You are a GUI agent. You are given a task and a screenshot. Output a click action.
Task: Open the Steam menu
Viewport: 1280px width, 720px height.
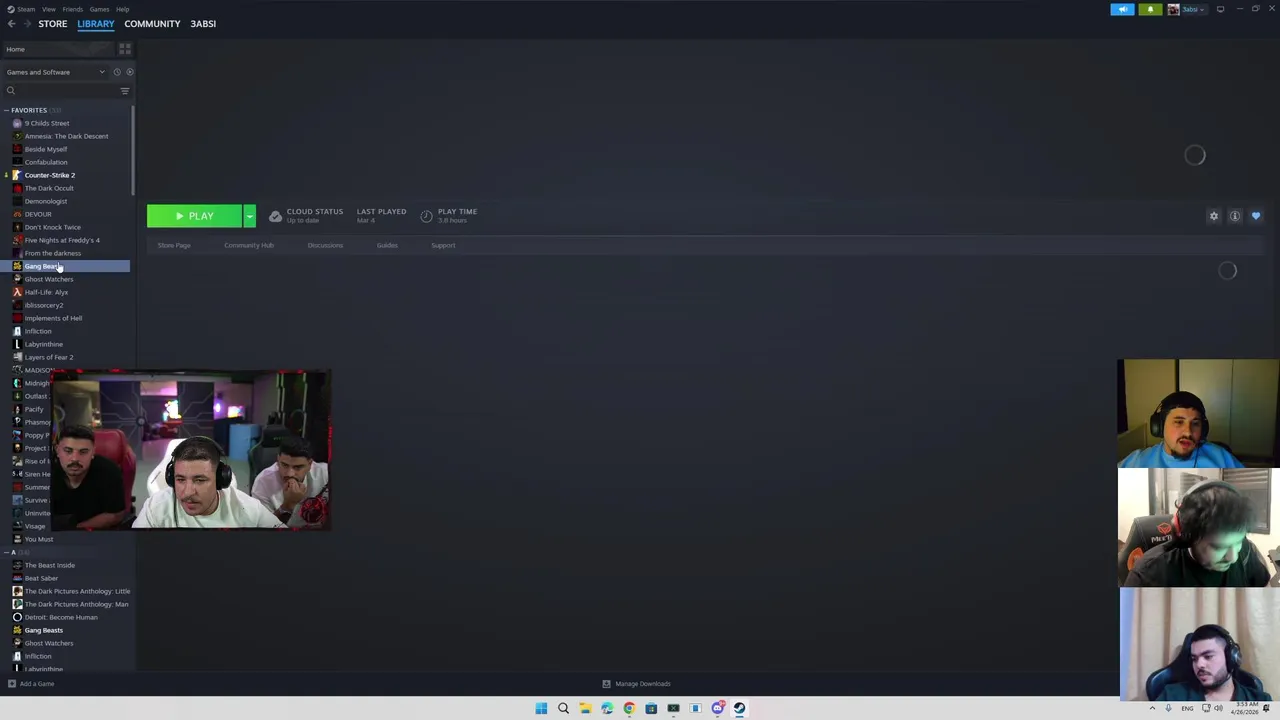tap(26, 9)
